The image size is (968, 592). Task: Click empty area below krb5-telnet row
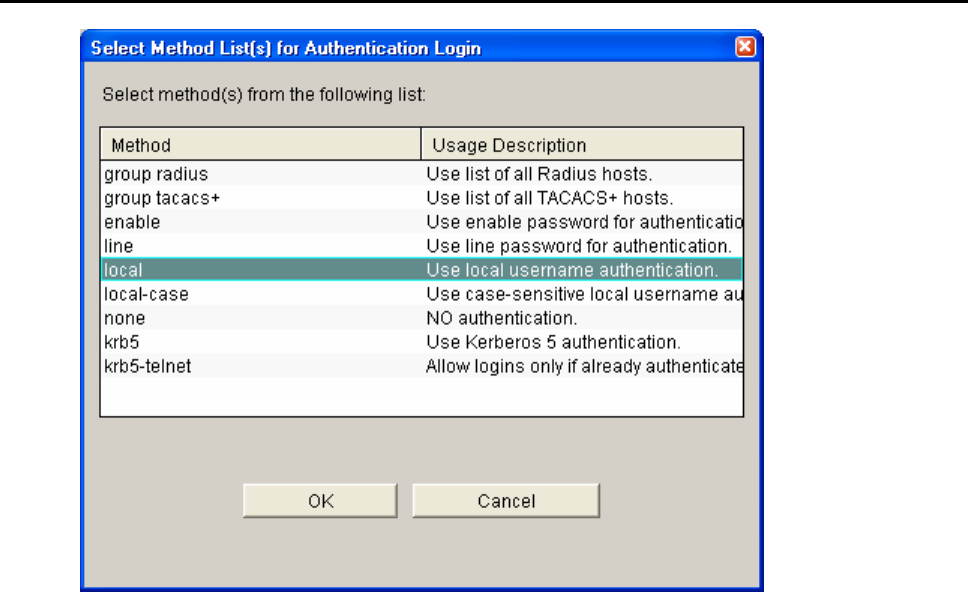422,396
